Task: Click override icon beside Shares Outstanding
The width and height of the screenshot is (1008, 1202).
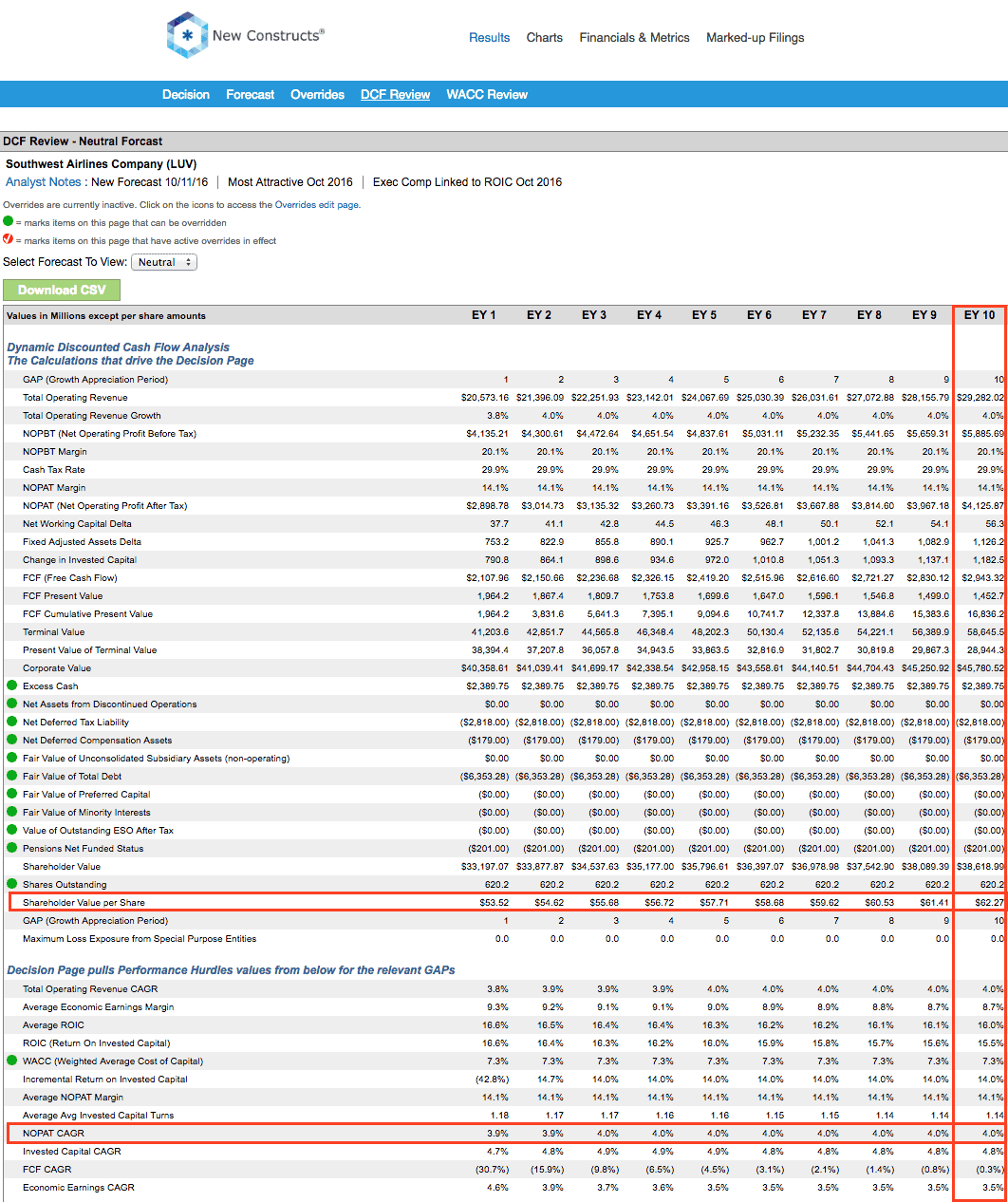Action: coord(12,884)
